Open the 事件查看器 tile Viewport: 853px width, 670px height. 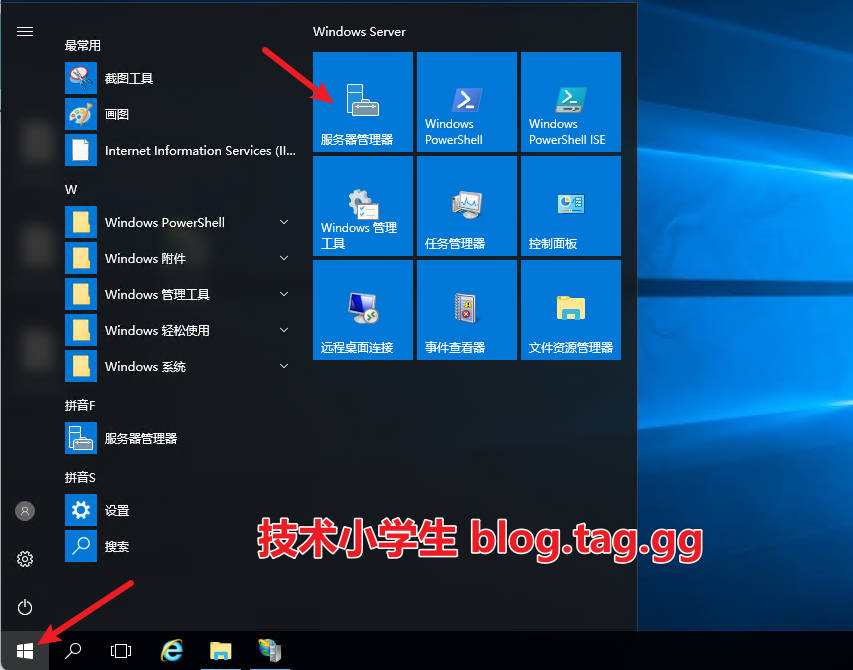[466, 310]
